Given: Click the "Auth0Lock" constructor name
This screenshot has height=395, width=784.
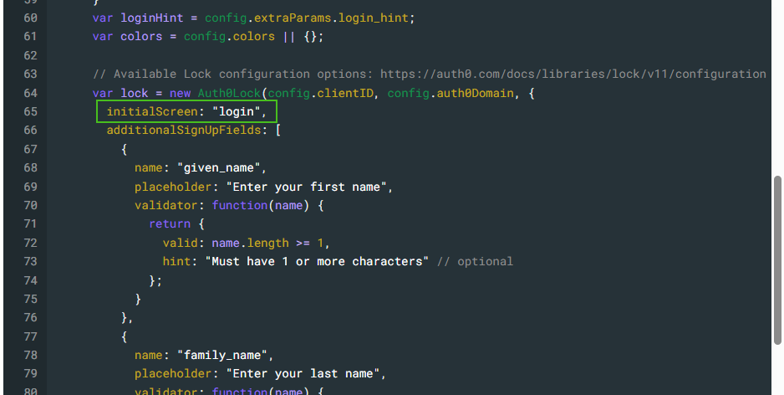Looking at the screenshot, I should point(229,93).
